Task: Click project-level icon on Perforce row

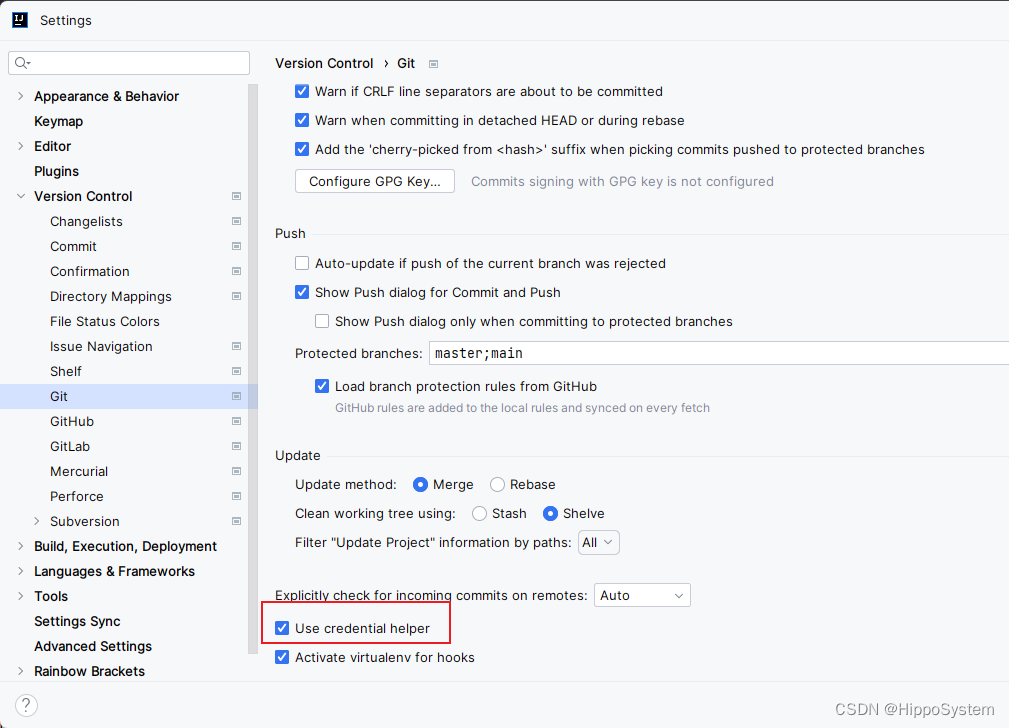Action: [236, 496]
